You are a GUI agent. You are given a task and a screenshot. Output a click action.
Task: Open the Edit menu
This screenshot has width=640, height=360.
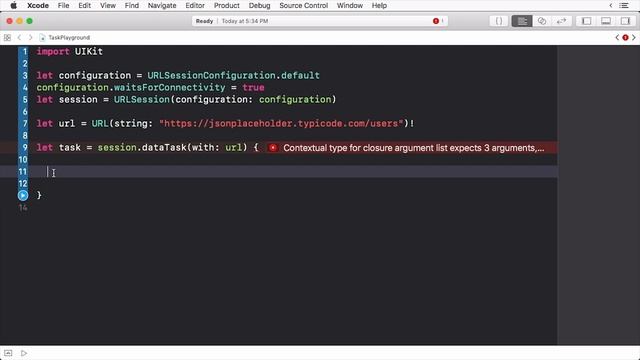click(x=84, y=5)
